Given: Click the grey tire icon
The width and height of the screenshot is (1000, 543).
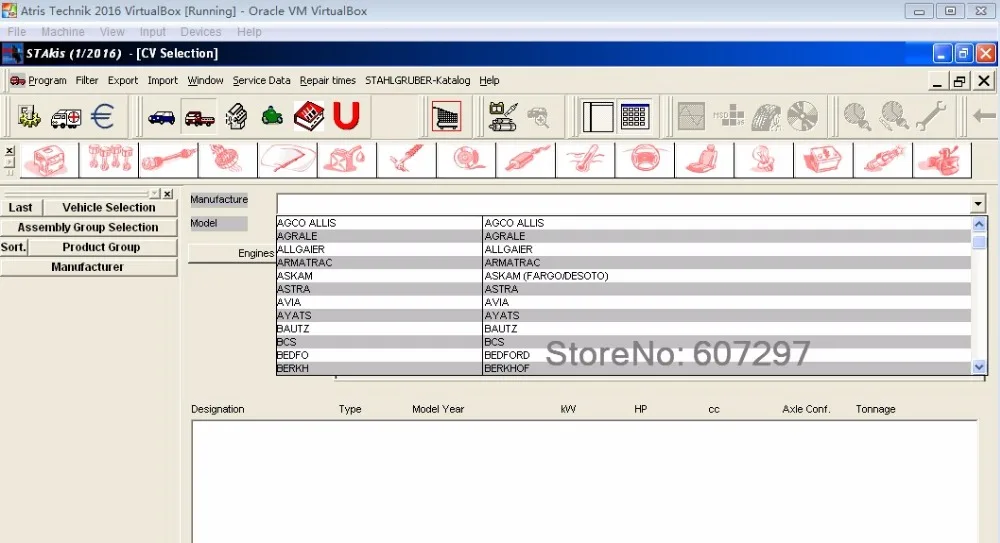Looking at the screenshot, I should [765, 117].
